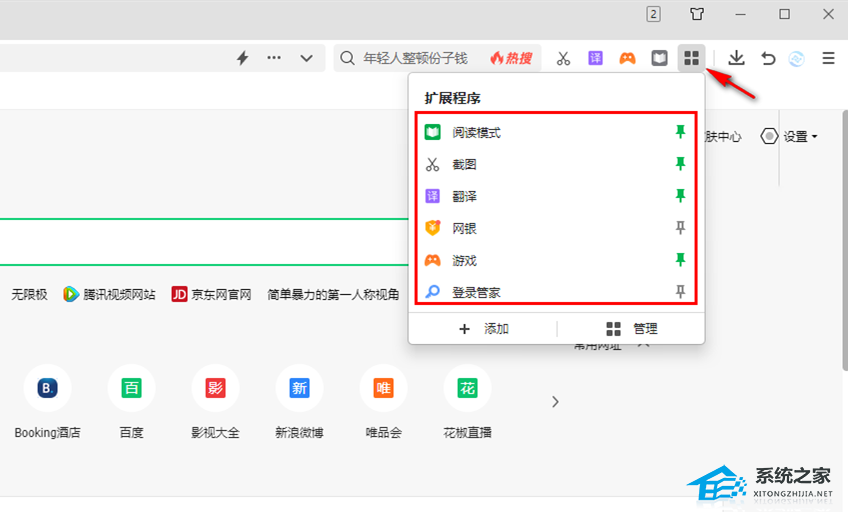Expand the address bar dropdown chevron

click(306, 58)
